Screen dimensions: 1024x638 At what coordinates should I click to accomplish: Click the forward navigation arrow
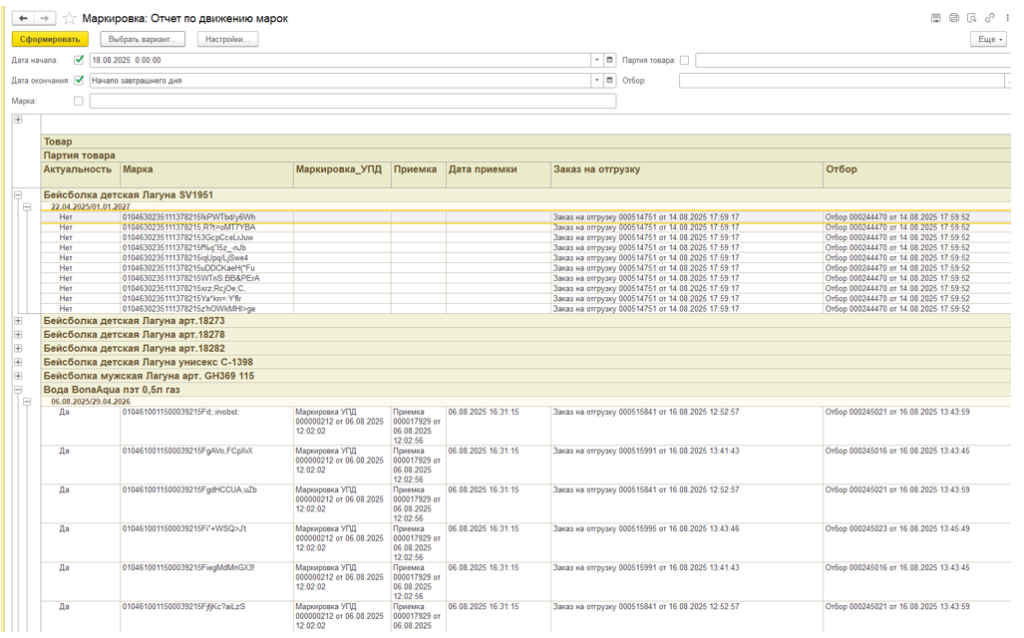(x=44, y=18)
